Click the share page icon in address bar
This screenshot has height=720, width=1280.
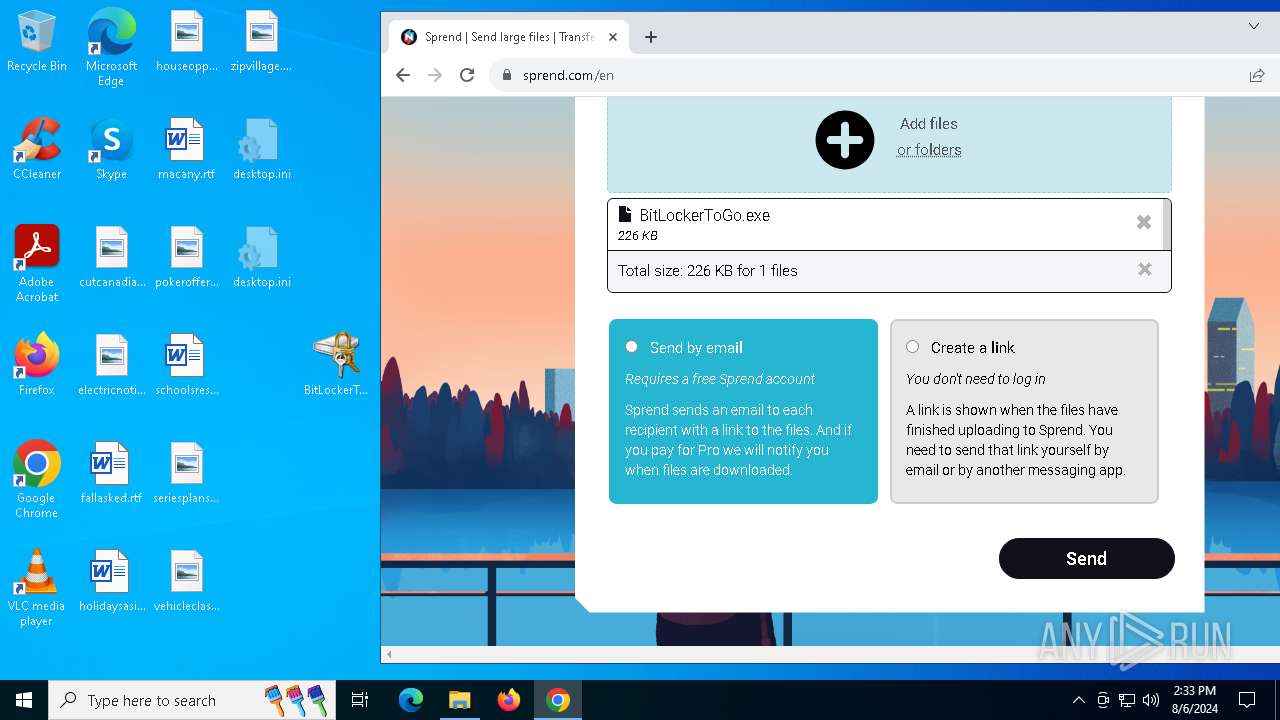1257,75
